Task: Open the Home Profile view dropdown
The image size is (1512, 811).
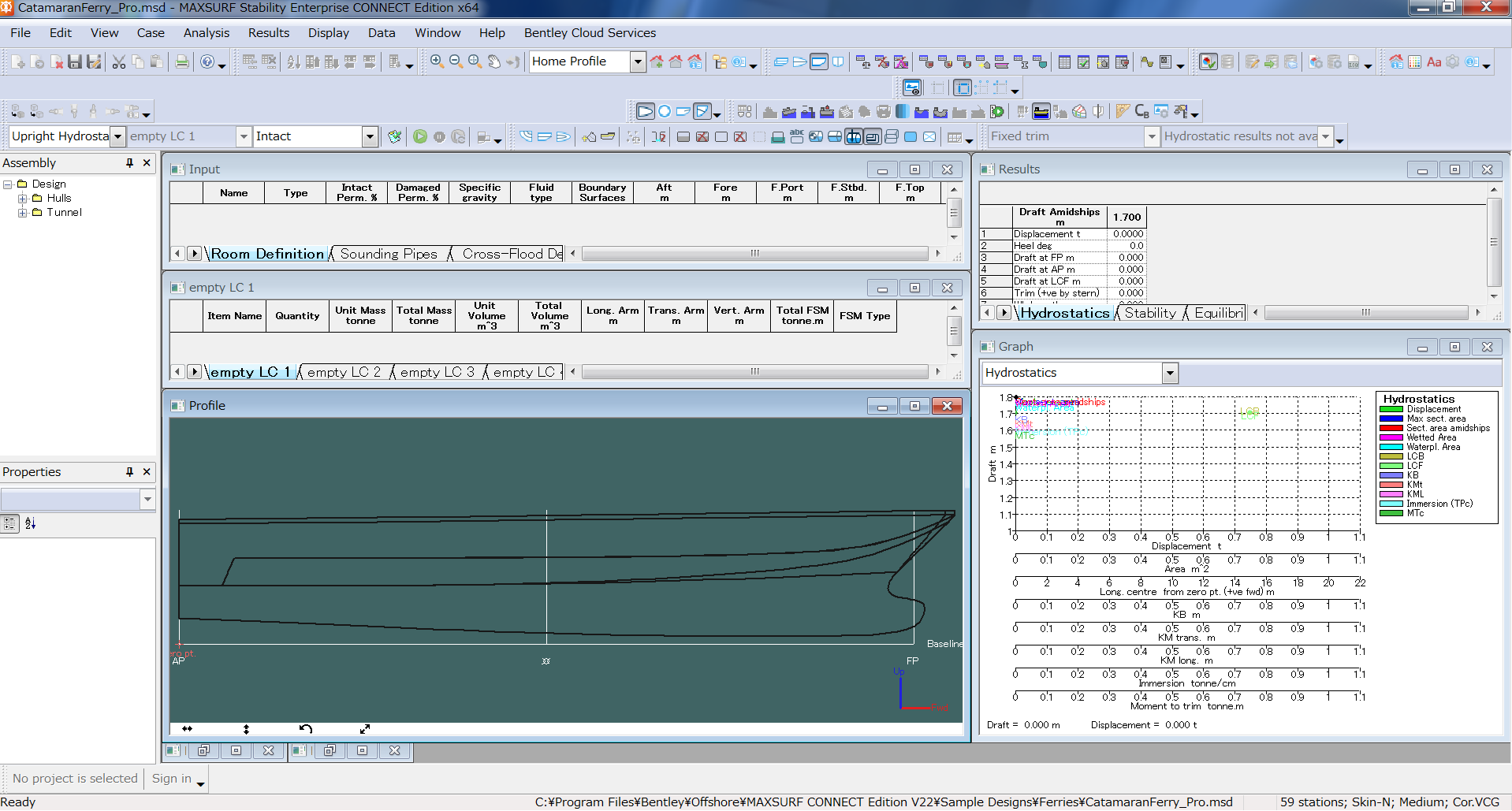Action: tap(638, 61)
